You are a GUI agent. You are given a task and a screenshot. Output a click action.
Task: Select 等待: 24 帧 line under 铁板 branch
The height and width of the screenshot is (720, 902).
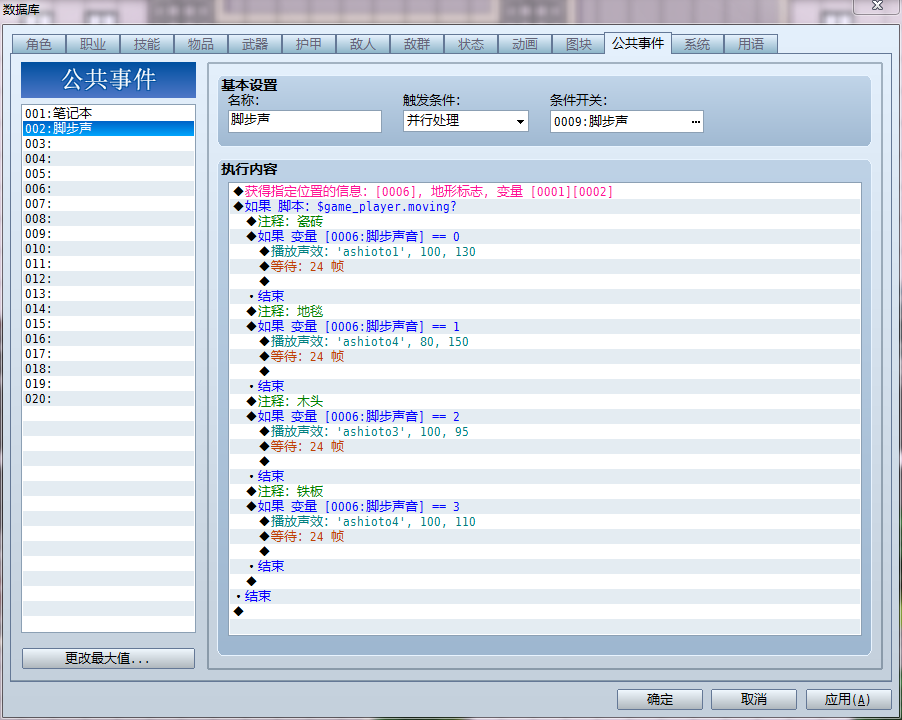(x=545, y=536)
